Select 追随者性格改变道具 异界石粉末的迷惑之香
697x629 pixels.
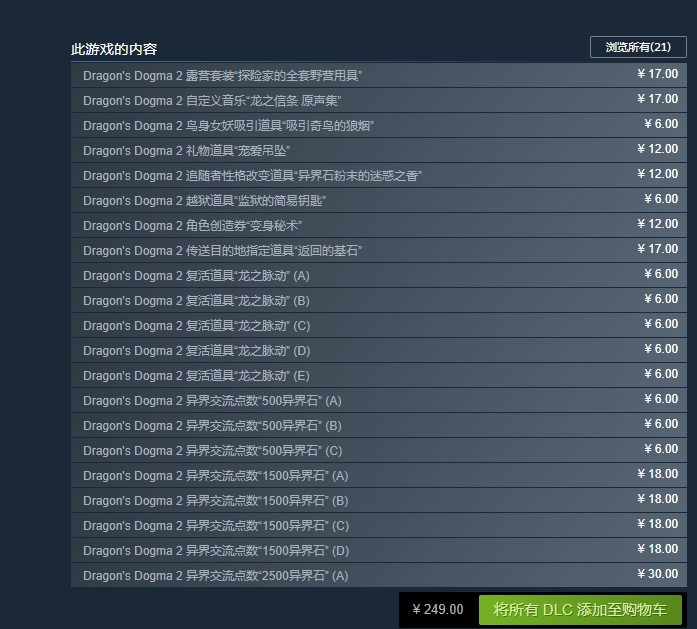252,175
